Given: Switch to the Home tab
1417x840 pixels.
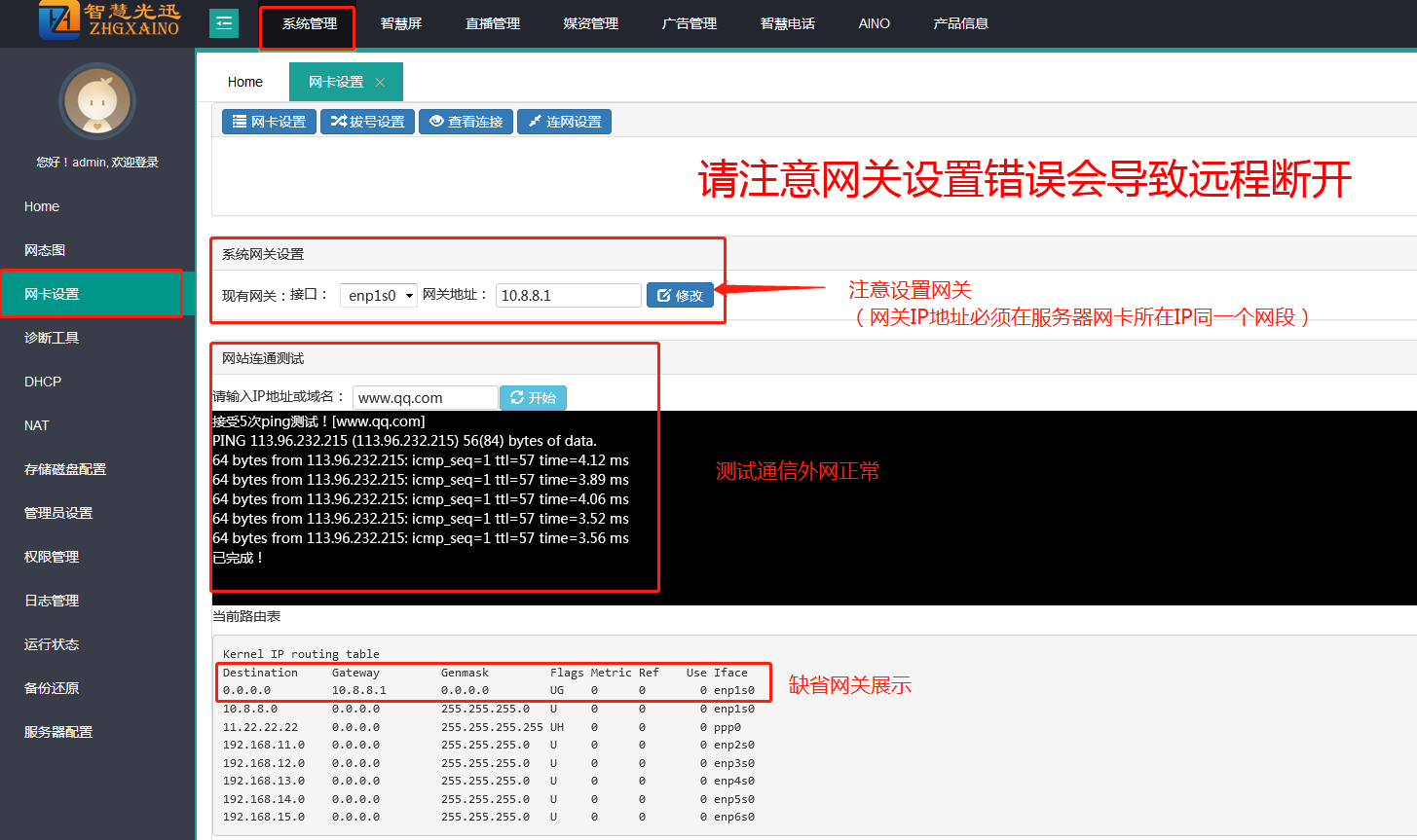Looking at the screenshot, I should (x=244, y=82).
